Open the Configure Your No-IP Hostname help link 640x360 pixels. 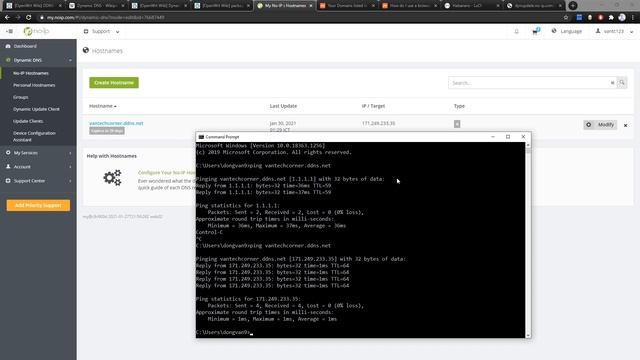[x=167, y=173]
